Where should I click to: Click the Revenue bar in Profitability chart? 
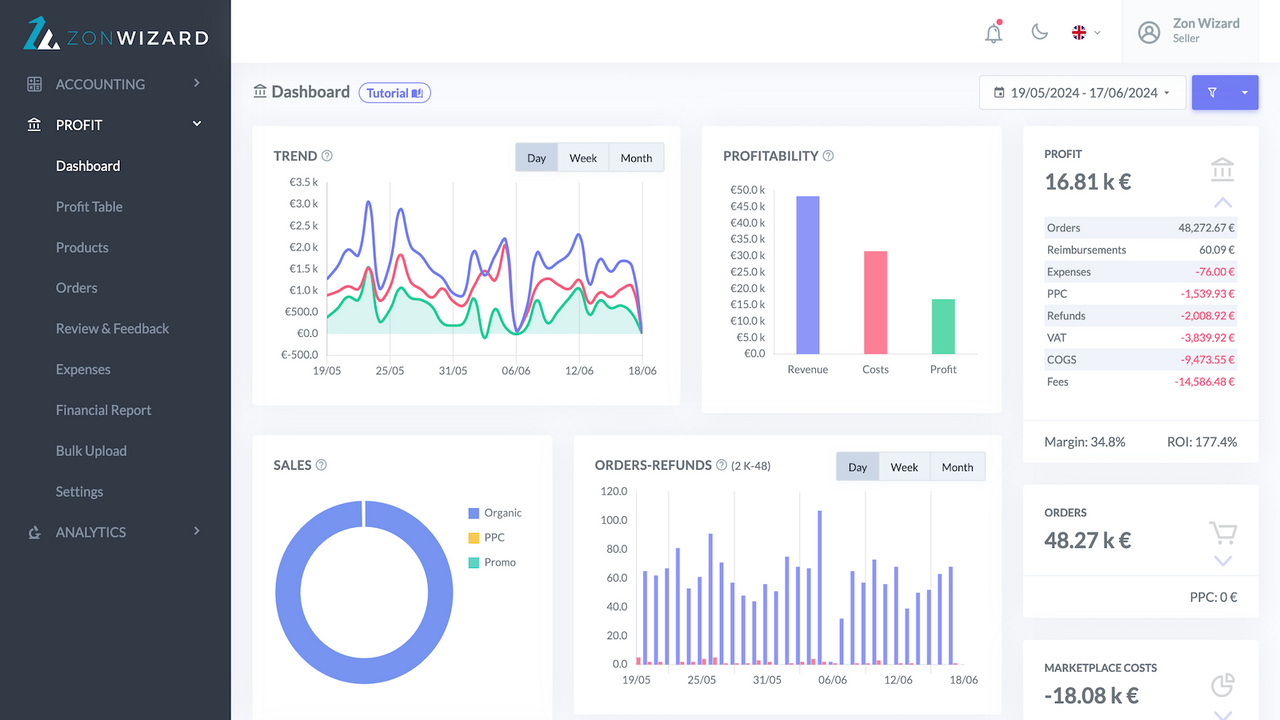click(808, 275)
